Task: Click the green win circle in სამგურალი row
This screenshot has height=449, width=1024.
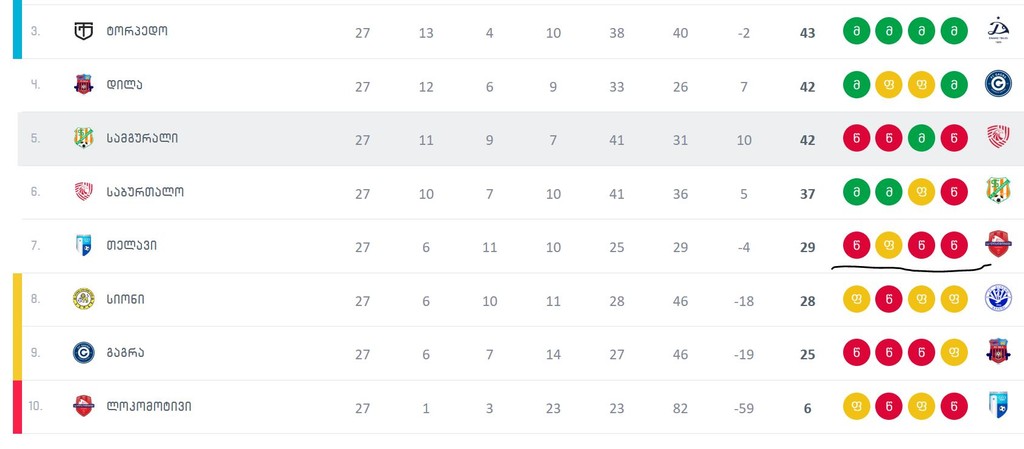Action: [923, 138]
